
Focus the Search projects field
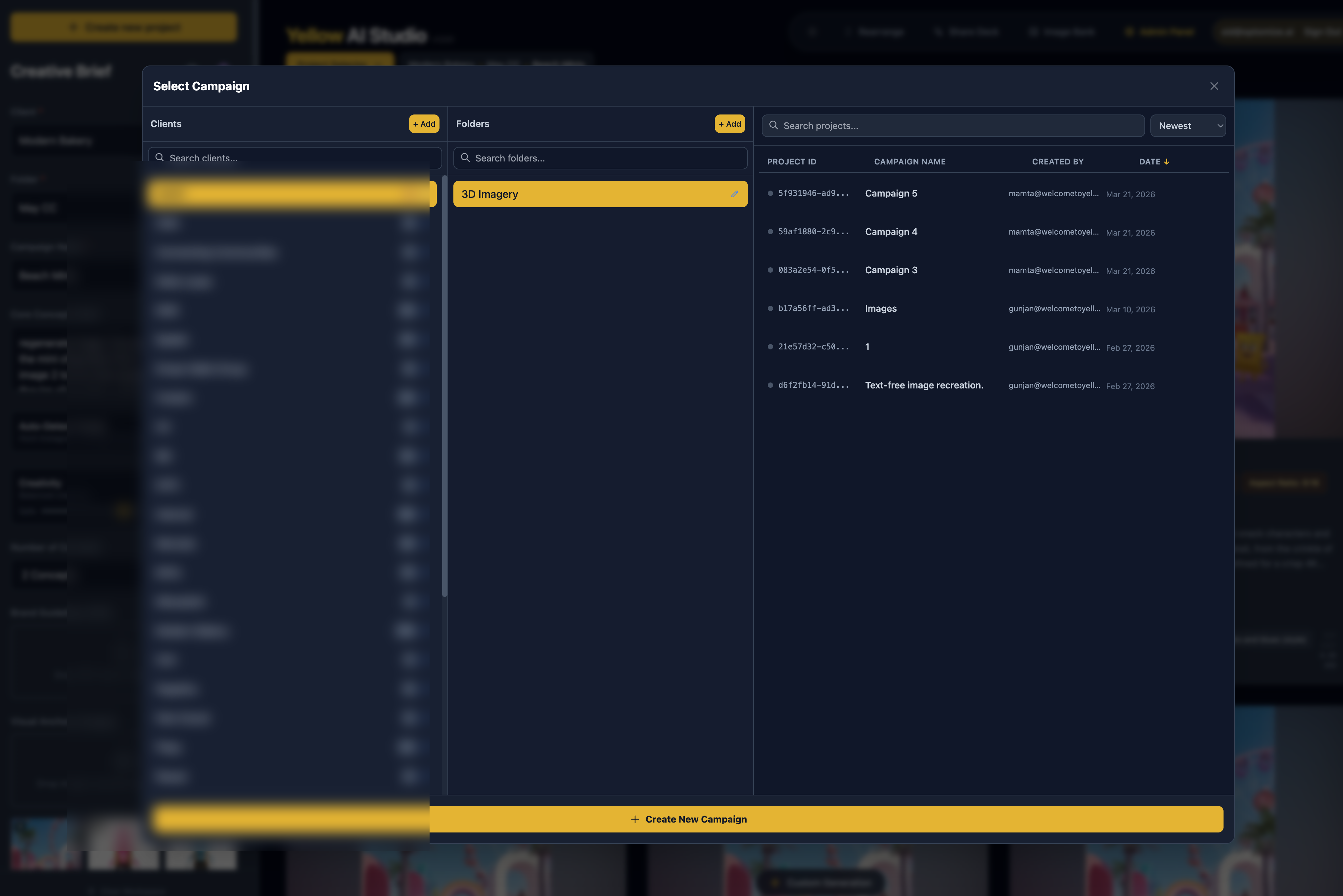953,126
